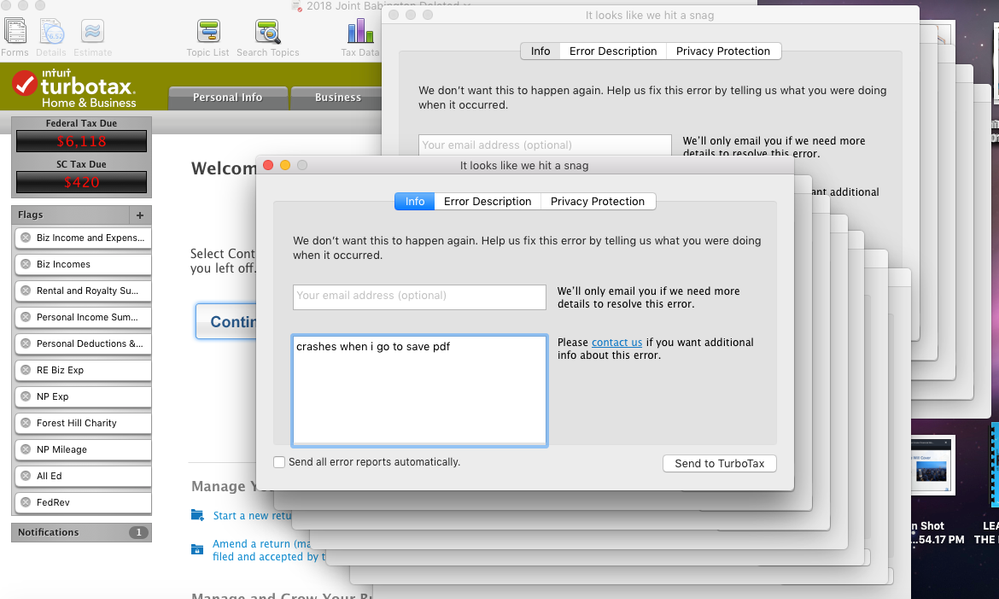999x599 pixels.
Task: Click the Start a new return link
Action: pos(252,516)
